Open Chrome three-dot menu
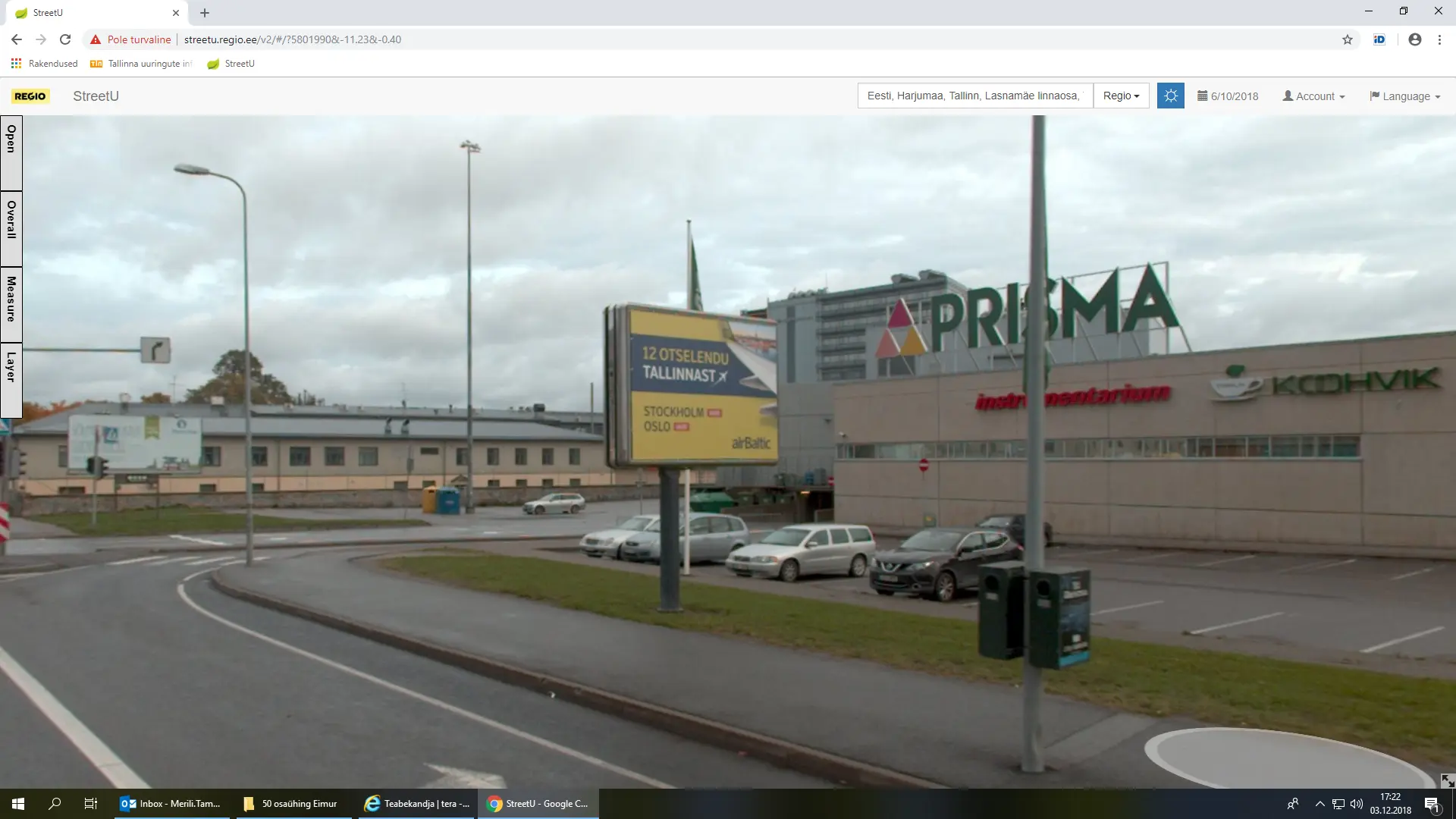Screen dimensions: 1456x819 point(1439,39)
